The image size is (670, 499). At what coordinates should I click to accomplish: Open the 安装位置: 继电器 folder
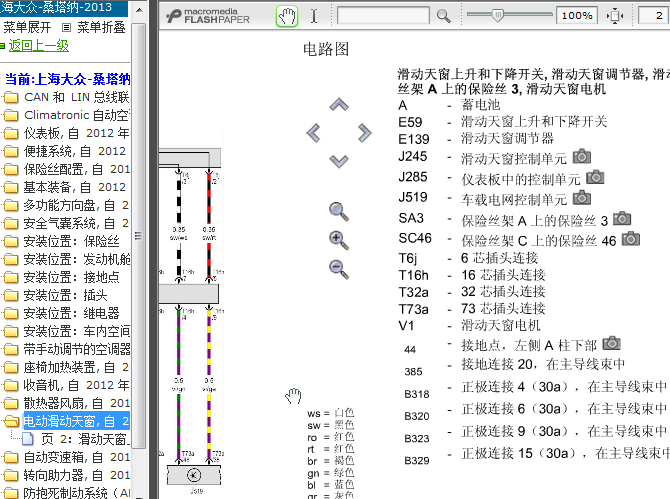click(x=61, y=313)
